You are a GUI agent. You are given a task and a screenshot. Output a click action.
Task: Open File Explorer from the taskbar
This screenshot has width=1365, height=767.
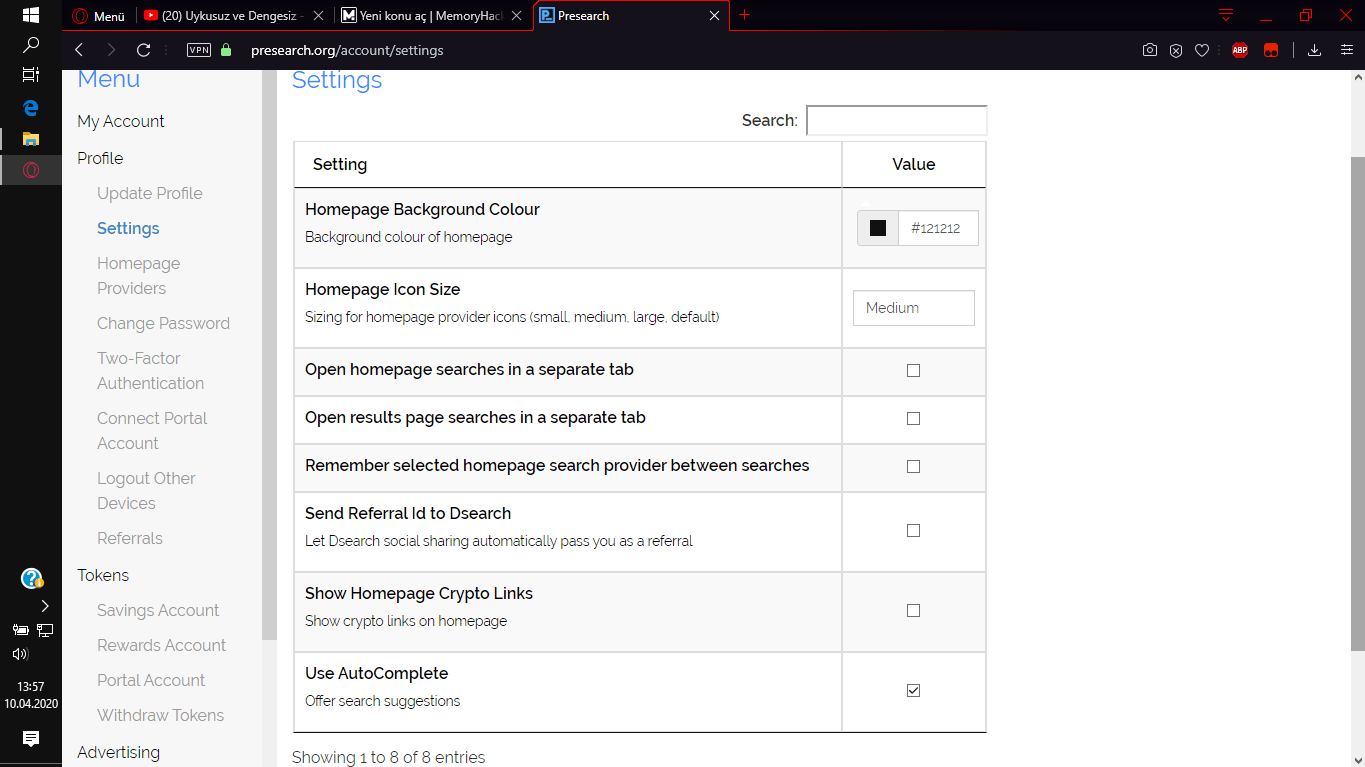pyautogui.click(x=31, y=139)
